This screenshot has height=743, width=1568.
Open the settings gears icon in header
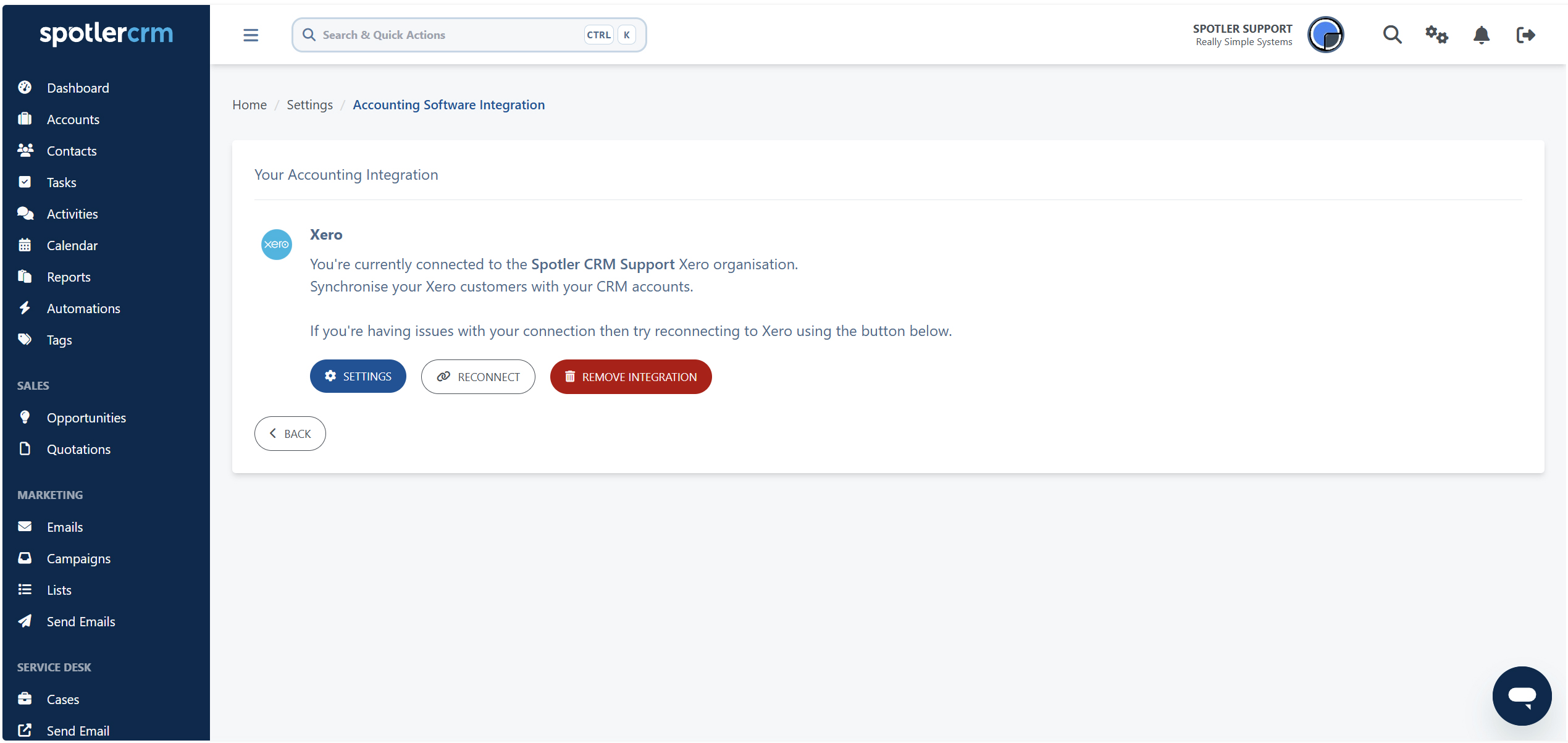pos(1436,35)
